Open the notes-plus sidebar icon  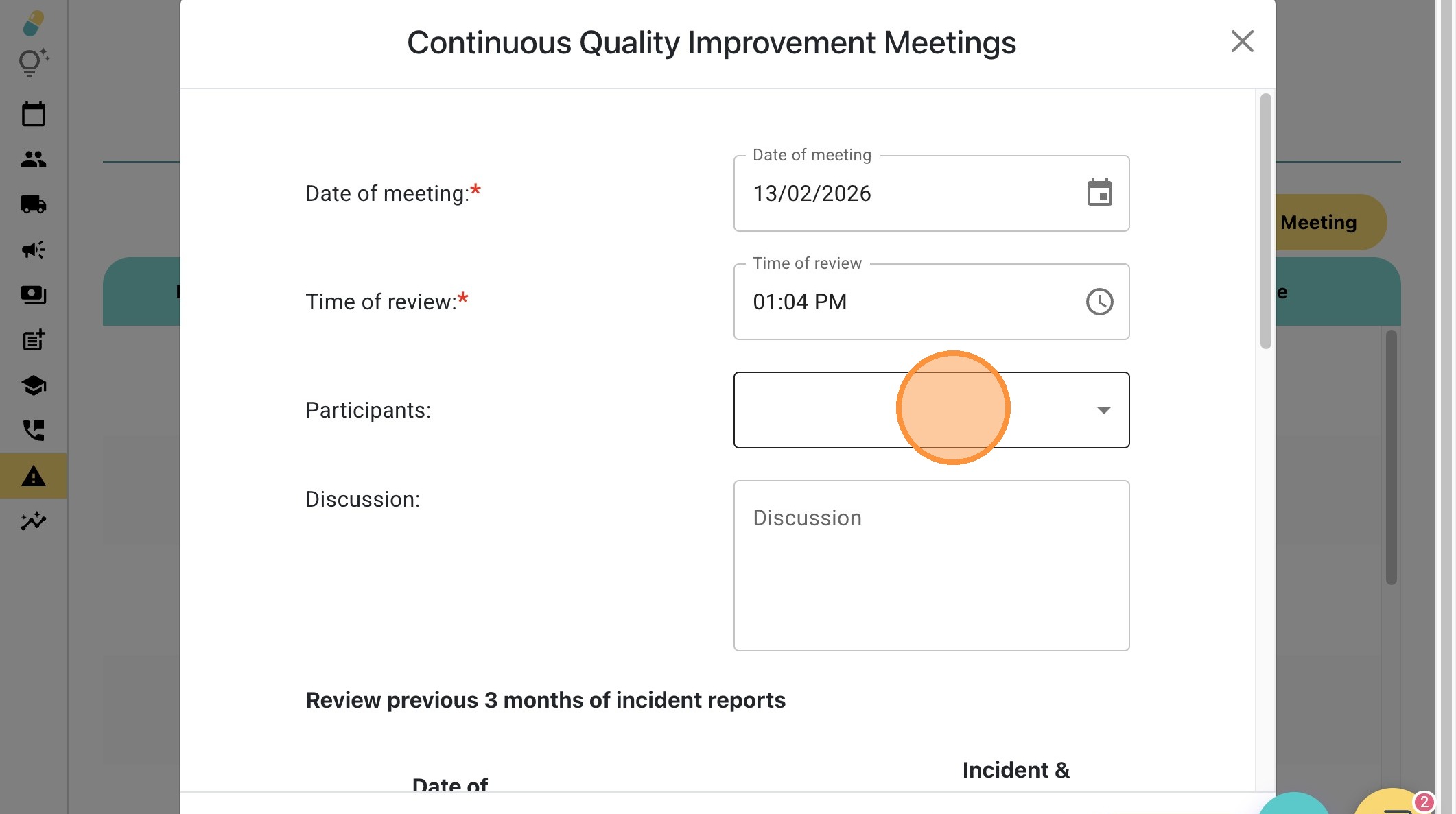pyautogui.click(x=33, y=340)
